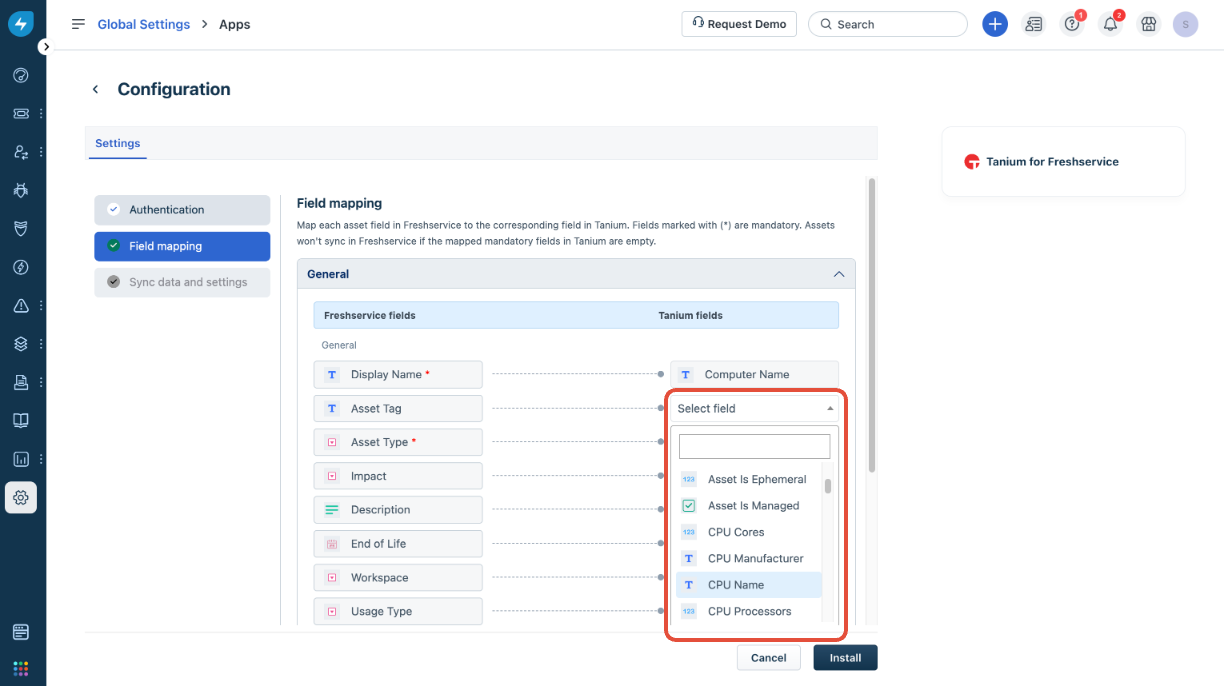Image resolution: width=1224 pixels, height=686 pixels.
Task: Click the Request Demo button
Action: 739,24
